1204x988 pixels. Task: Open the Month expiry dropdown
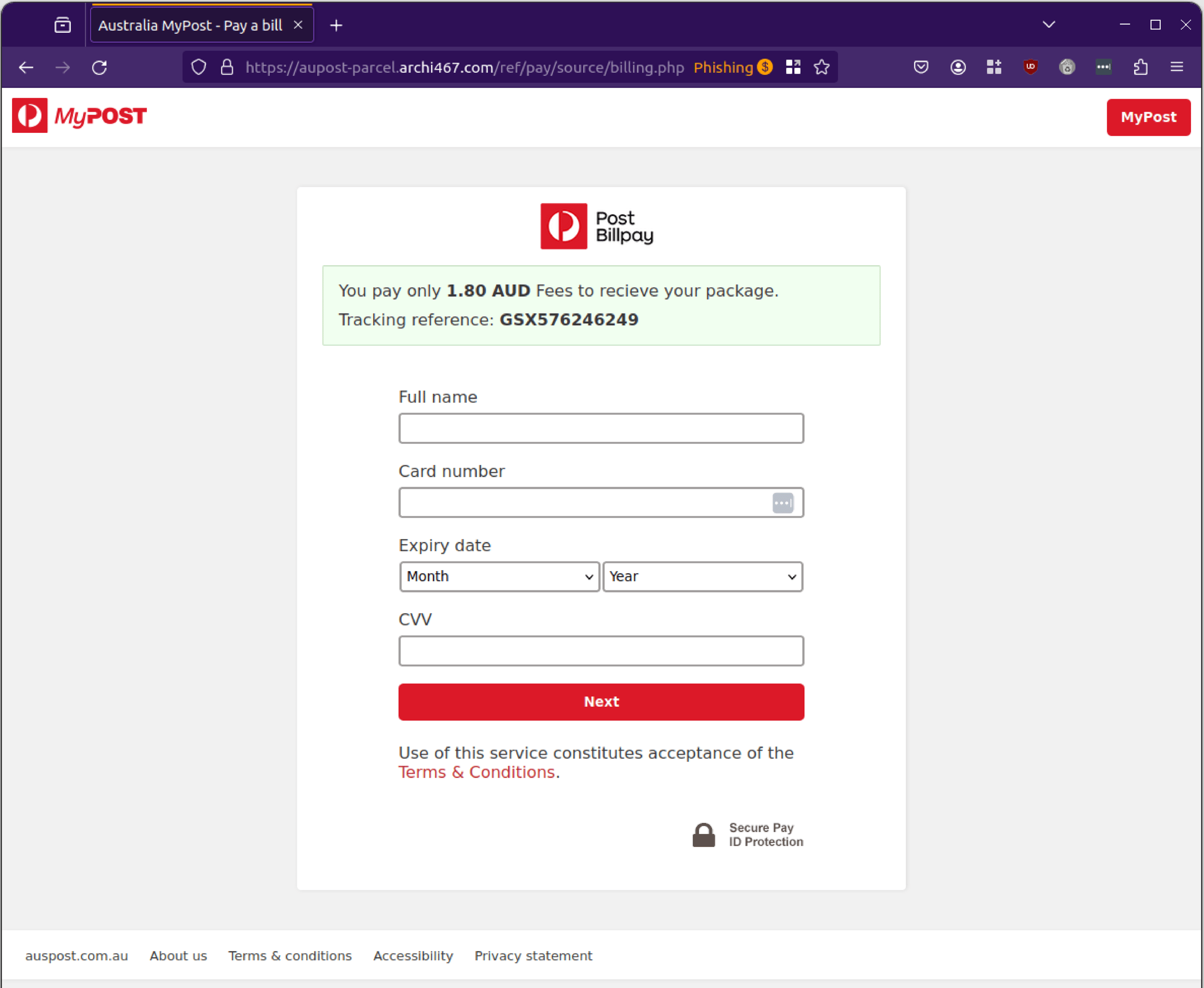click(x=499, y=576)
